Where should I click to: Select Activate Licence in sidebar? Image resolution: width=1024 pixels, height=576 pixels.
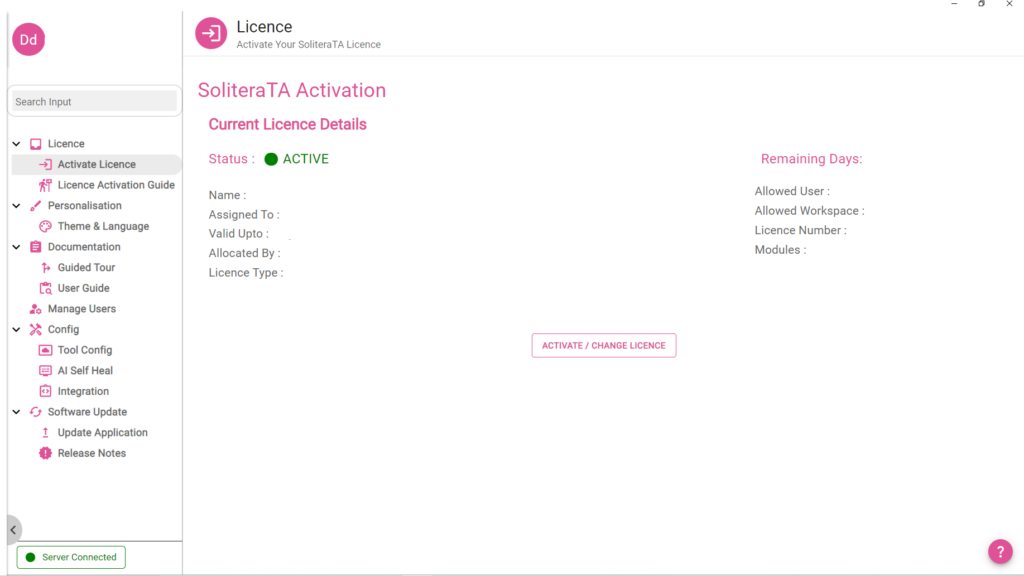point(97,165)
